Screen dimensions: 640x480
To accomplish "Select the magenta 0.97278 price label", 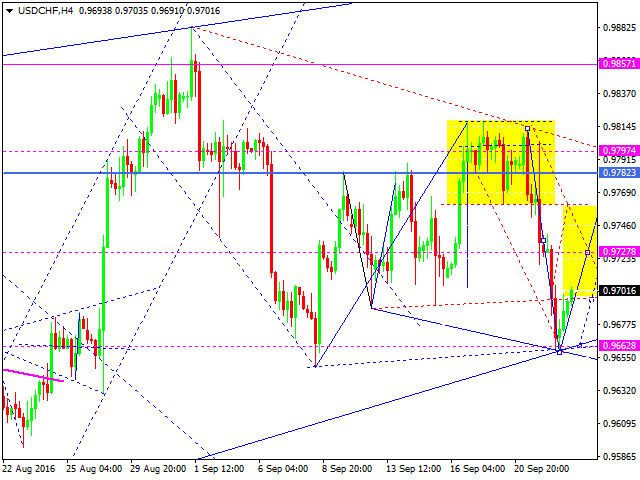I will (x=619, y=251).
